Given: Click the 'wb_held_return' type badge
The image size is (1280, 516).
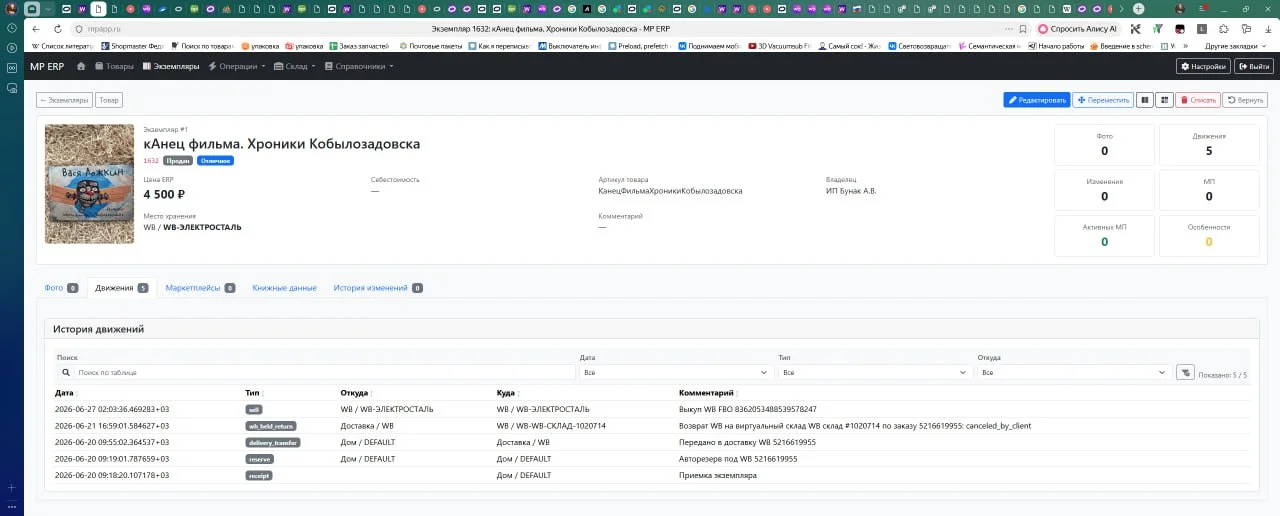Looking at the screenshot, I should (271, 426).
